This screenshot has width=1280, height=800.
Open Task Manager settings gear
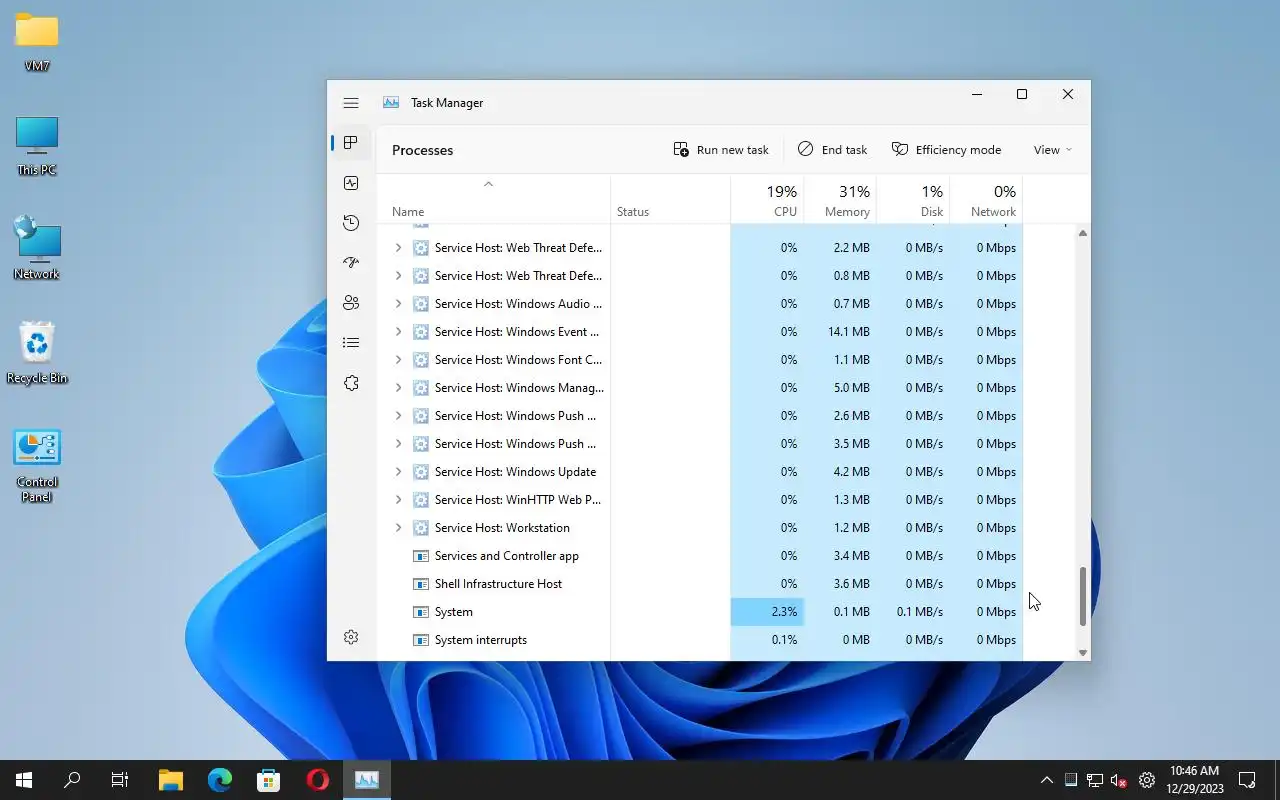(x=351, y=637)
